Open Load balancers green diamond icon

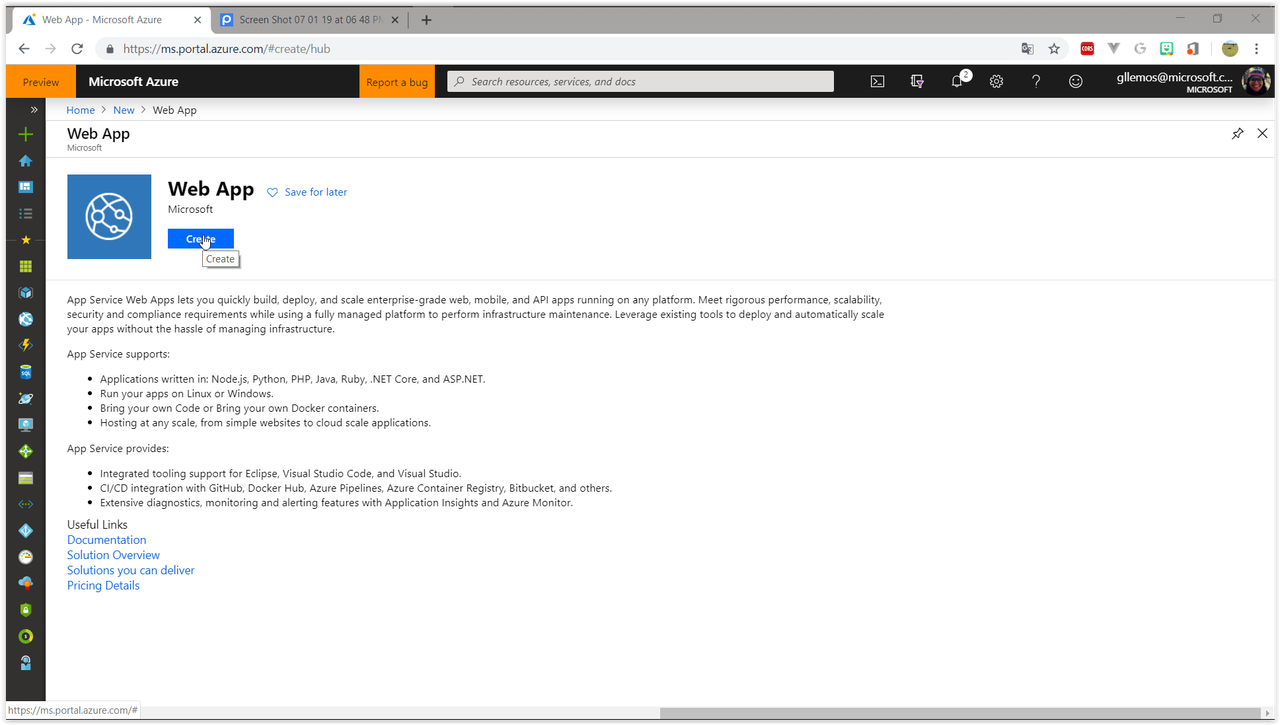pos(26,452)
